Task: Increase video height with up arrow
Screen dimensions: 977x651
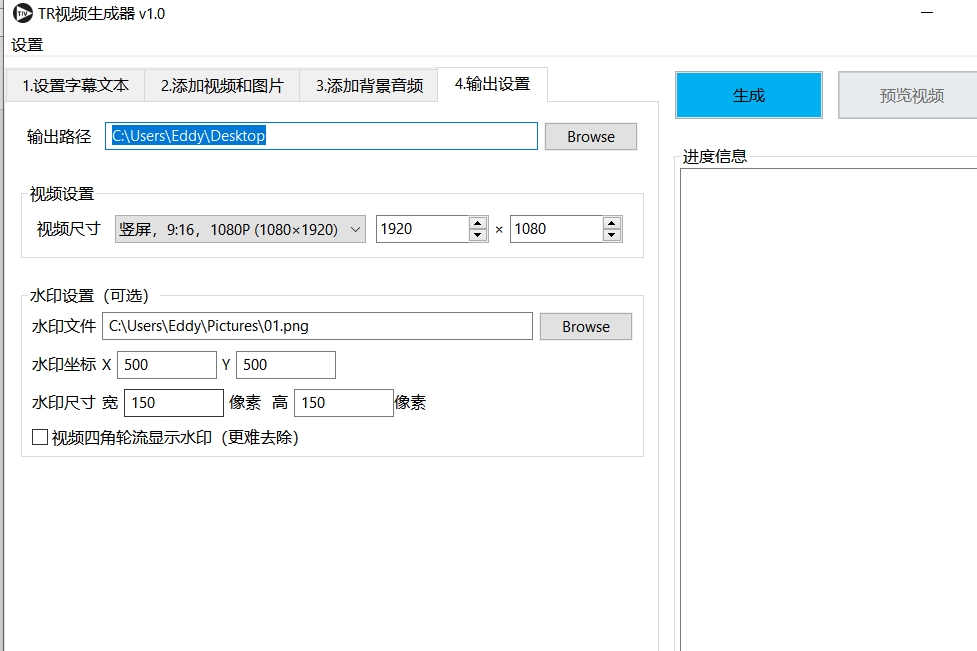Action: point(612,223)
